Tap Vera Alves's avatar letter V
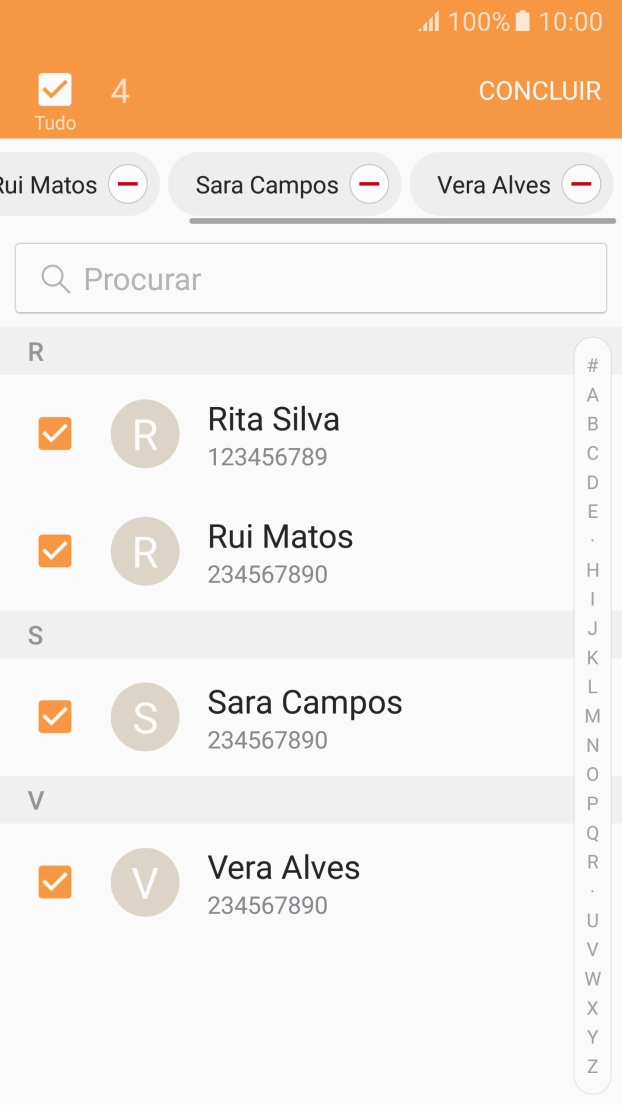The height and width of the screenshot is (1105, 622). coord(145,883)
